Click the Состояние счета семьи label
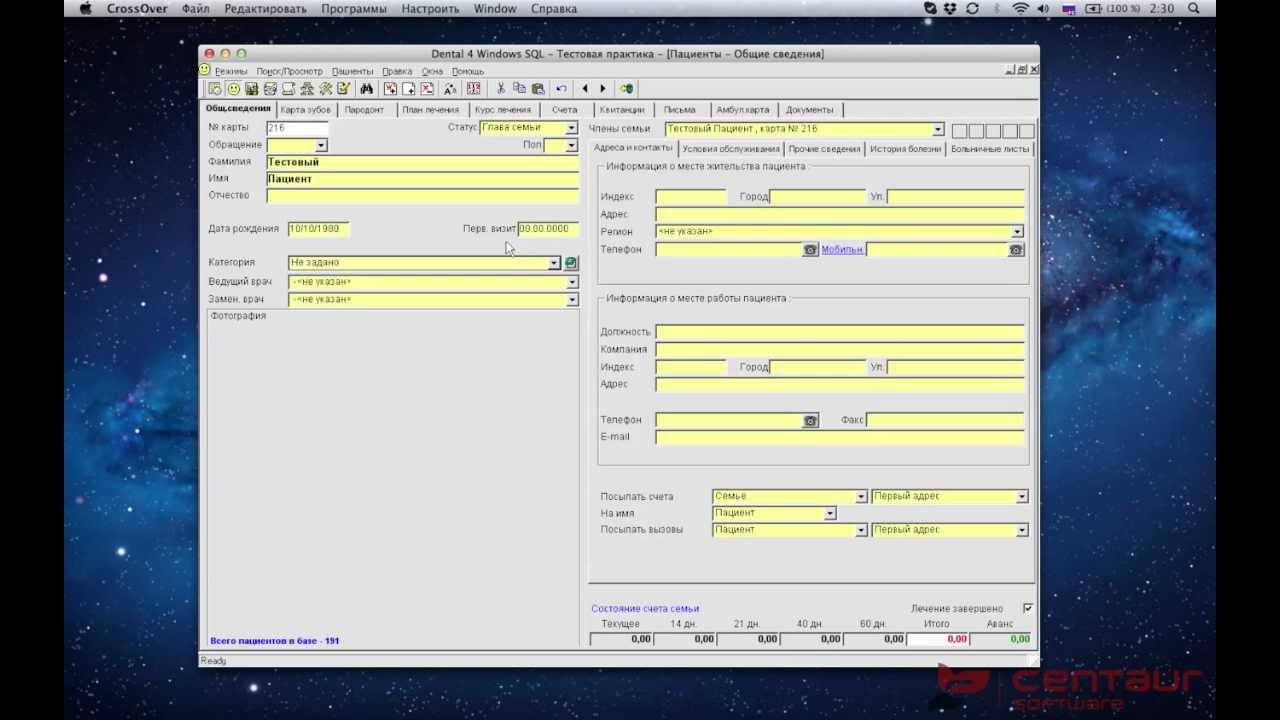Image resolution: width=1280 pixels, height=720 pixels. pyautogui.click(x=645, y=608)
